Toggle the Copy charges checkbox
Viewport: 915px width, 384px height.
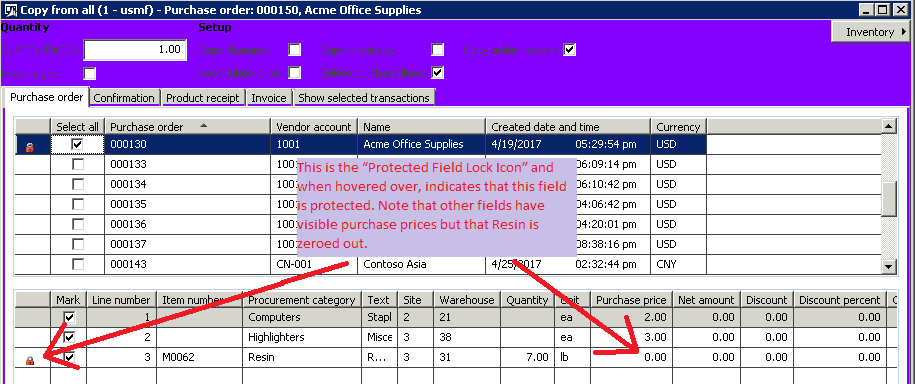tap(295, 50)
